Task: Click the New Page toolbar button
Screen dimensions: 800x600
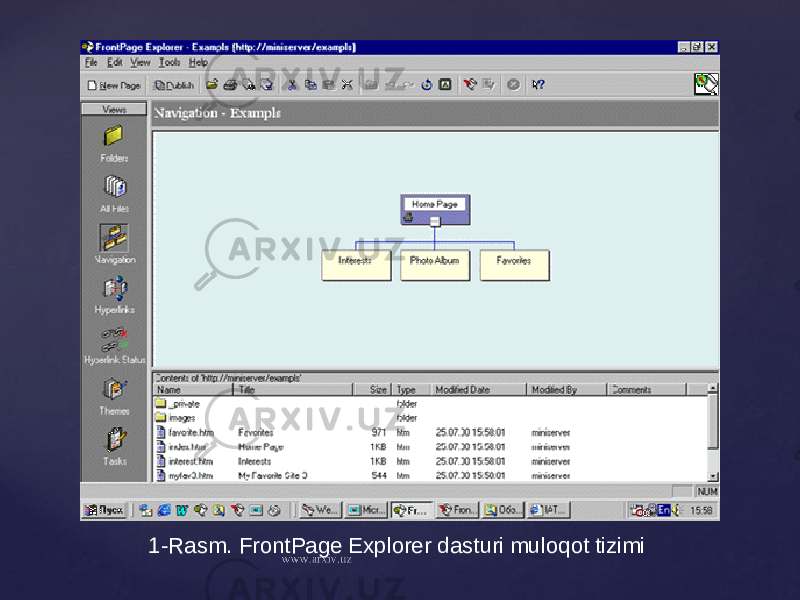Action: (114, 85)
